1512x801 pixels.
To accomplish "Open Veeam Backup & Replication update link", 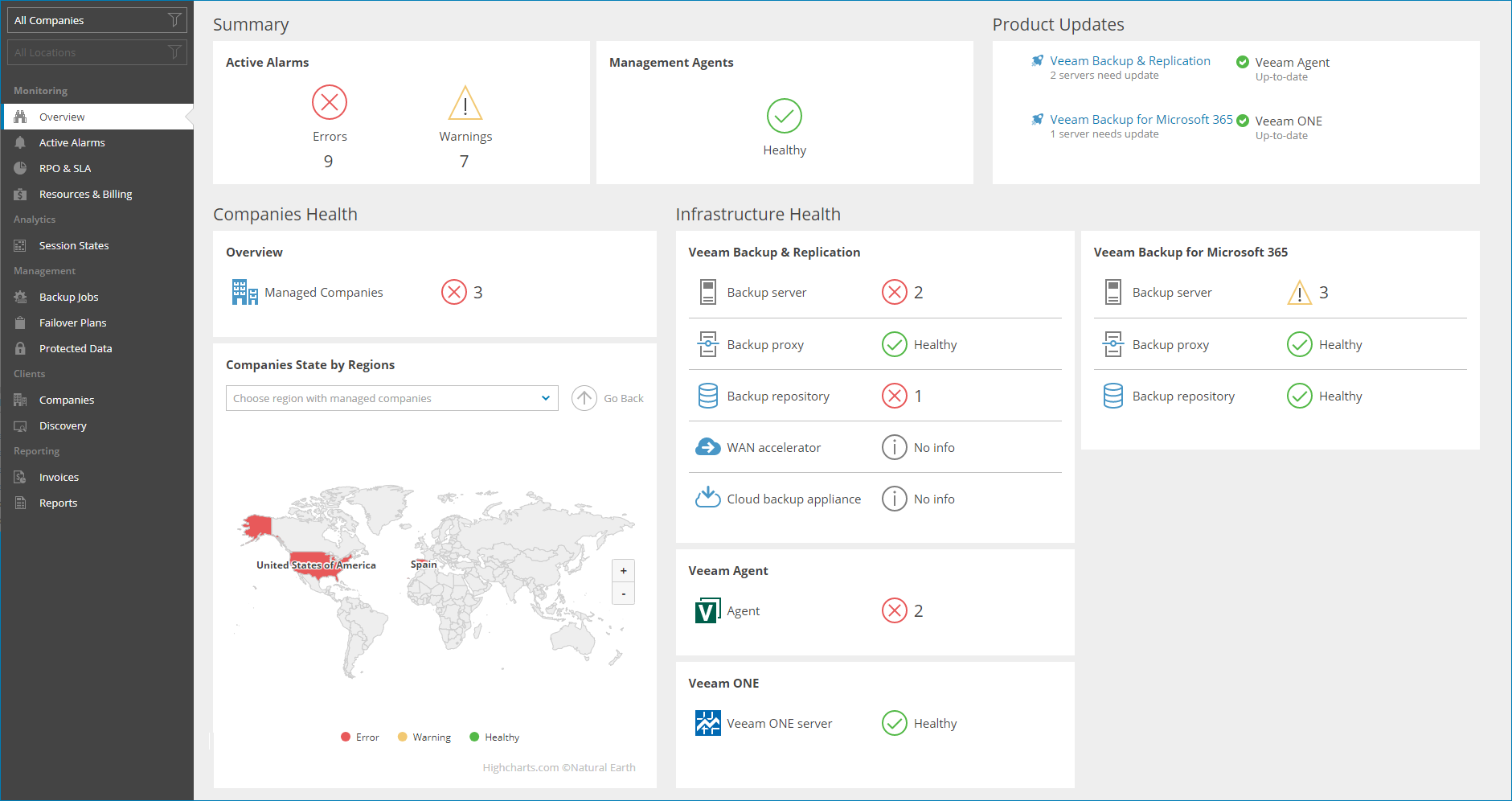I will point(1129,61).
